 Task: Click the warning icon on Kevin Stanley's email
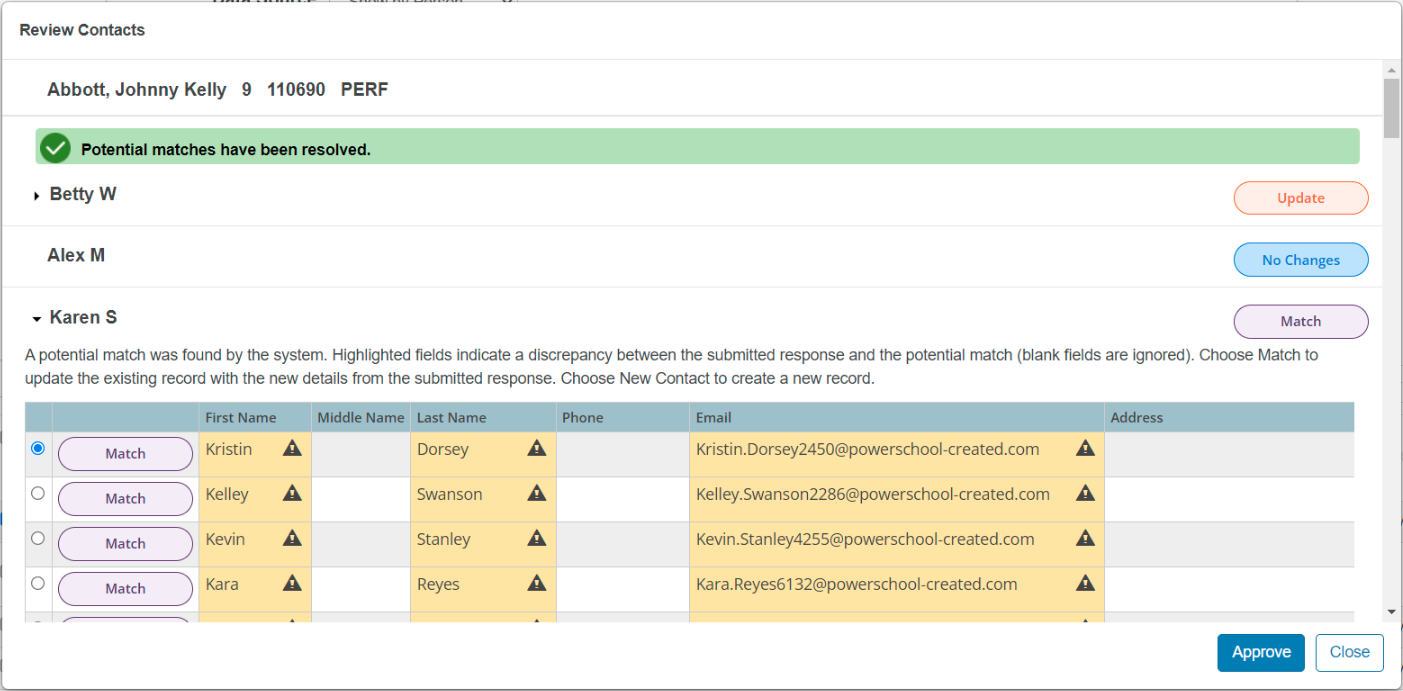1085,538
